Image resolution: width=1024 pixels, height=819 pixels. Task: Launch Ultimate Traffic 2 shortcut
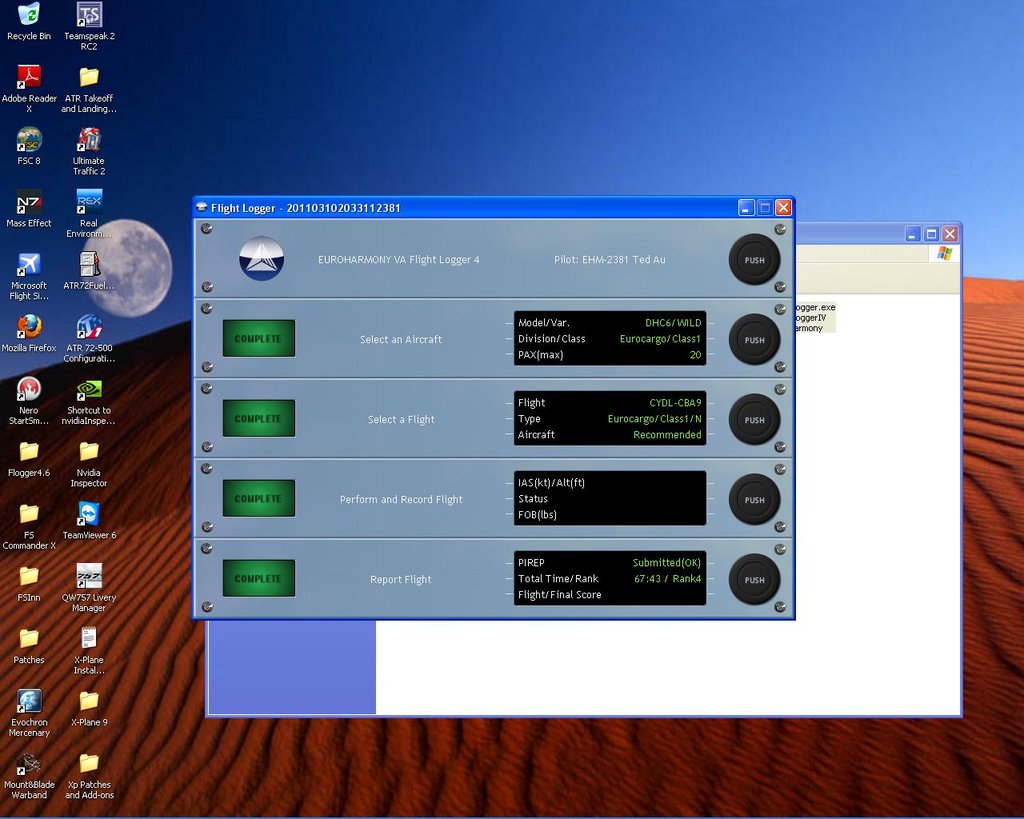click(89, 141)
